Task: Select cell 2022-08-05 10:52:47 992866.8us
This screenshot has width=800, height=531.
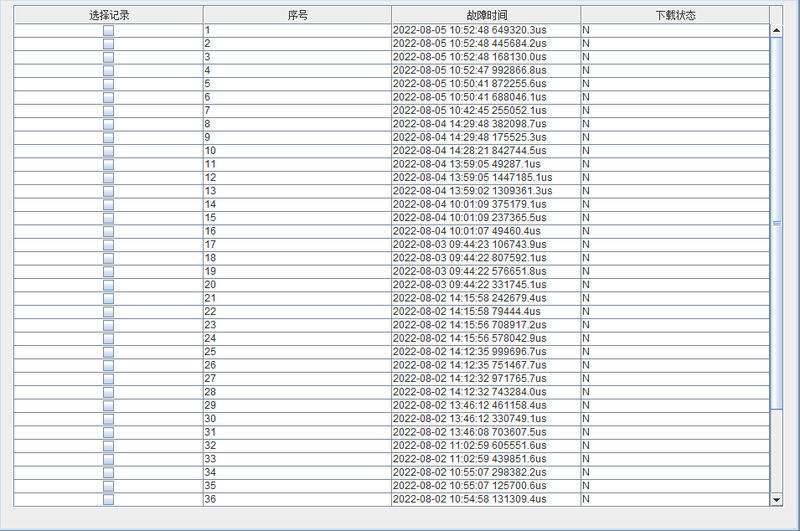Action: coord(486,70)
